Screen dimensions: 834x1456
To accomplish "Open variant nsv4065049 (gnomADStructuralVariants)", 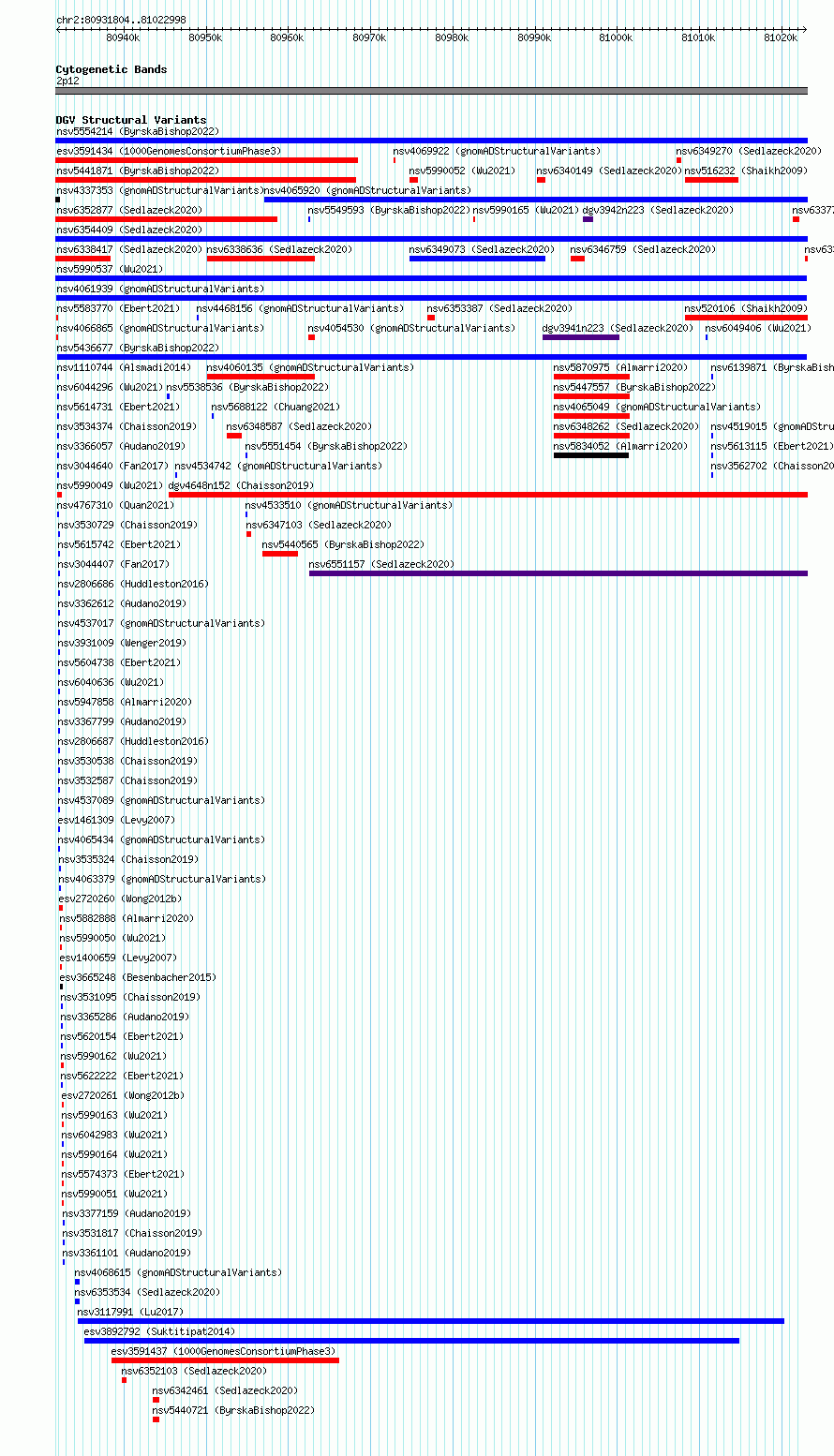I will click(657, 407).
